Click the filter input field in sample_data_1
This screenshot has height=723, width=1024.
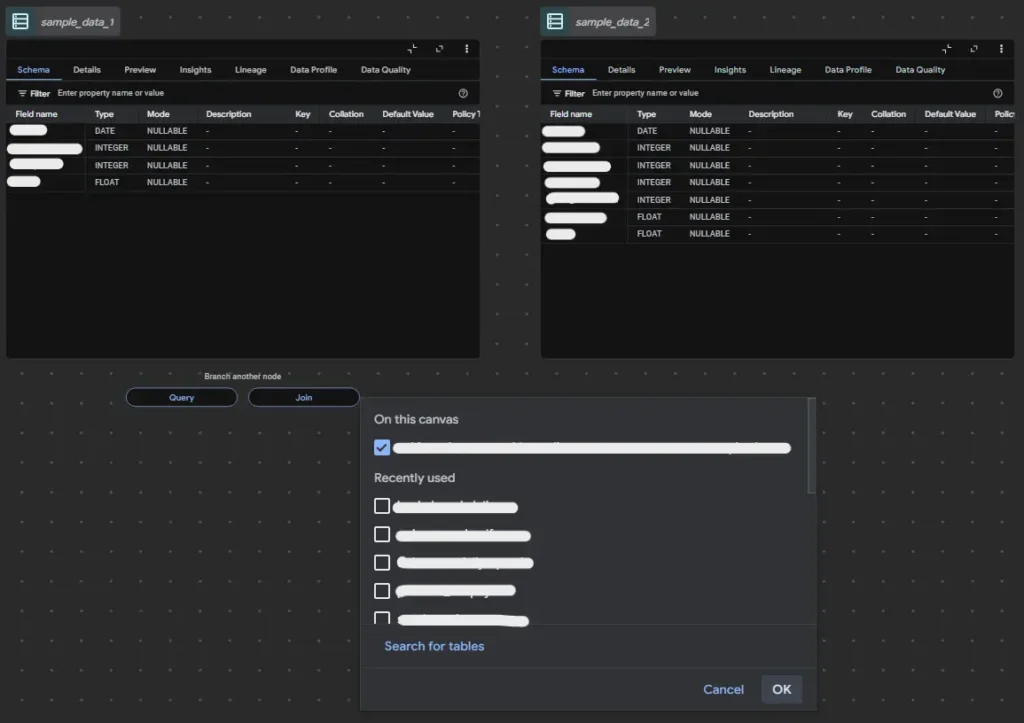pyautogui.click(x=255, y=93)
